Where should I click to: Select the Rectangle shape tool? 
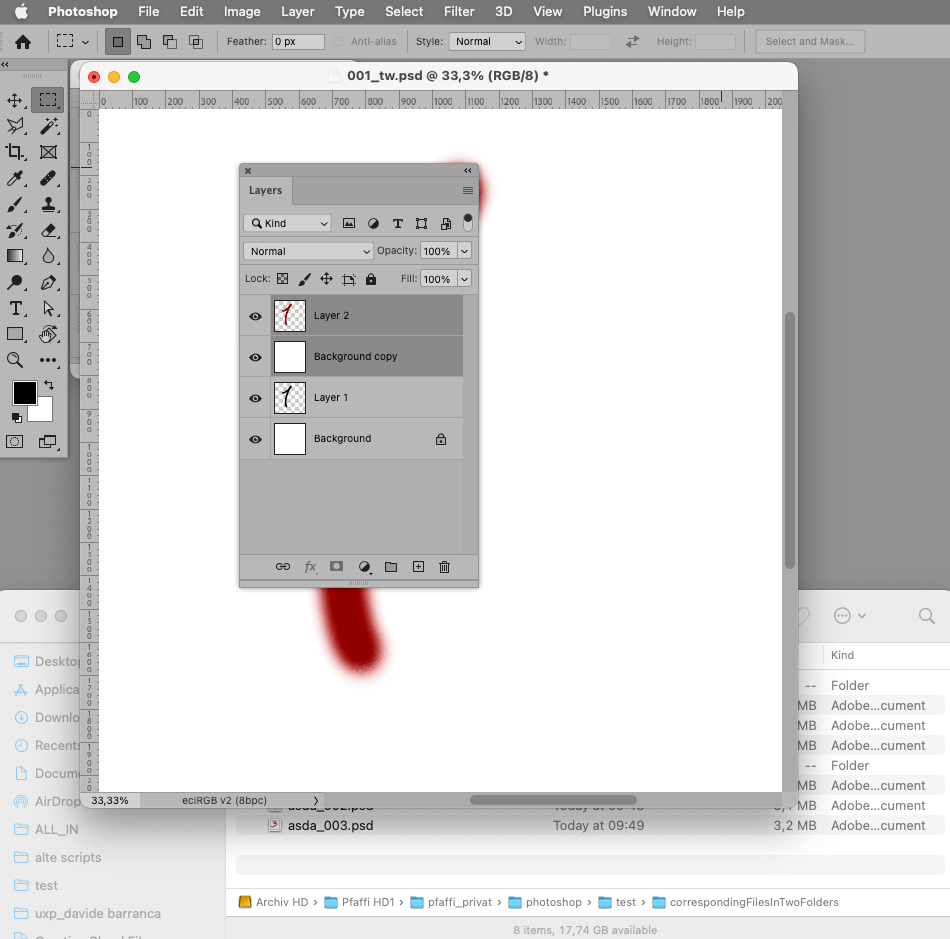(15, 334)
